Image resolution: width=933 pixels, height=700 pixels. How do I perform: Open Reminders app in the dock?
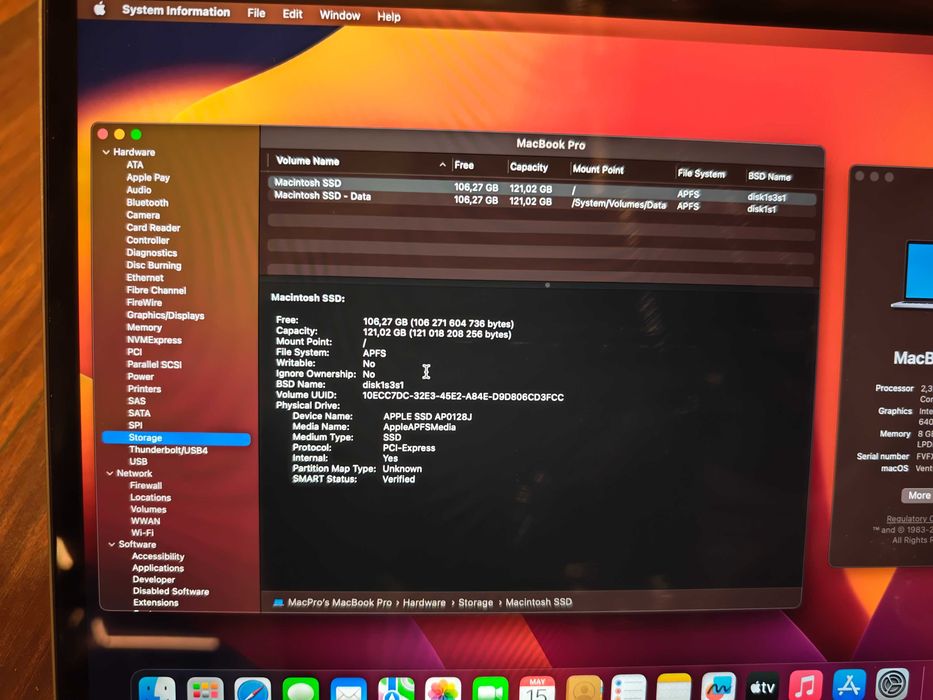point(628,688)
